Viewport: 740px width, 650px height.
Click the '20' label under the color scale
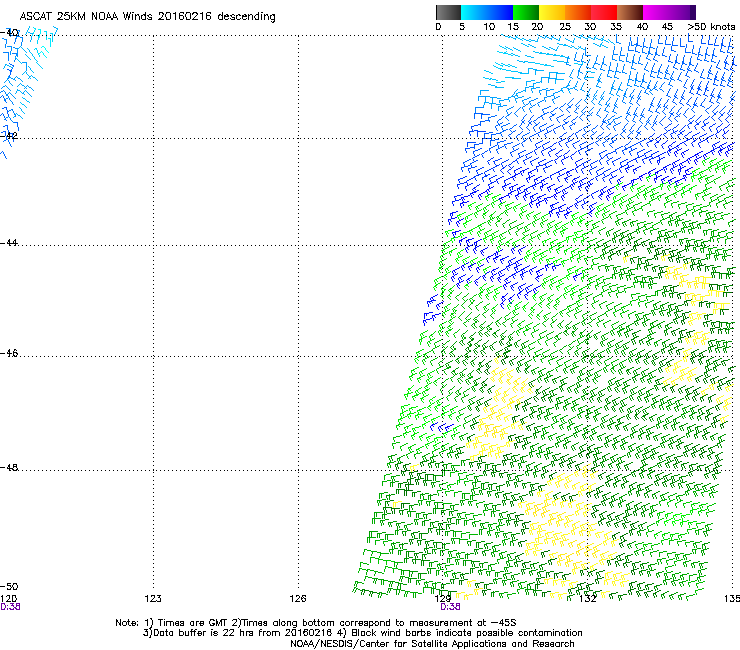(x=537, y=27)
